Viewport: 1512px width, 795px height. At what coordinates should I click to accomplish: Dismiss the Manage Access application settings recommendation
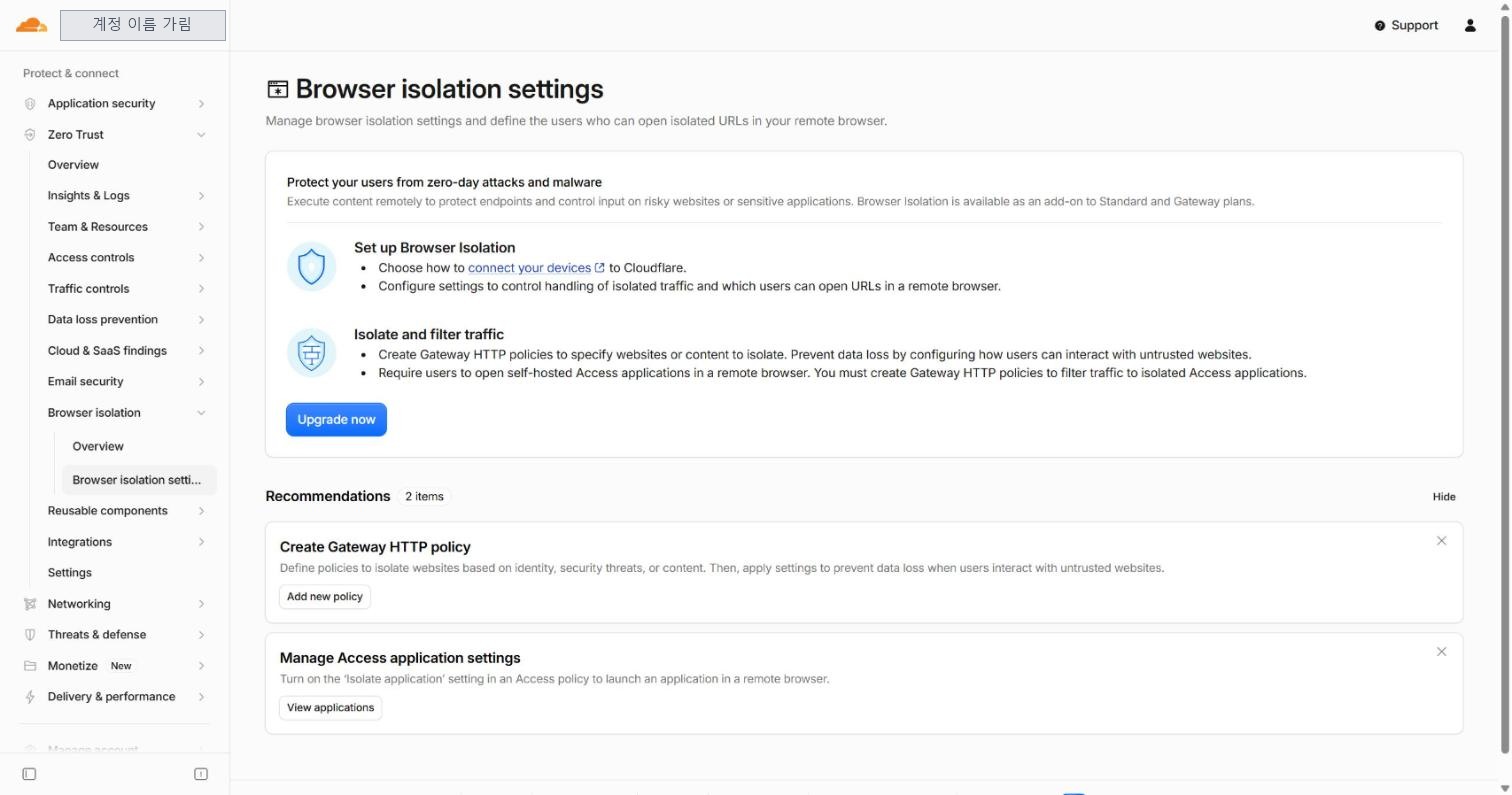coord(1441,652)
